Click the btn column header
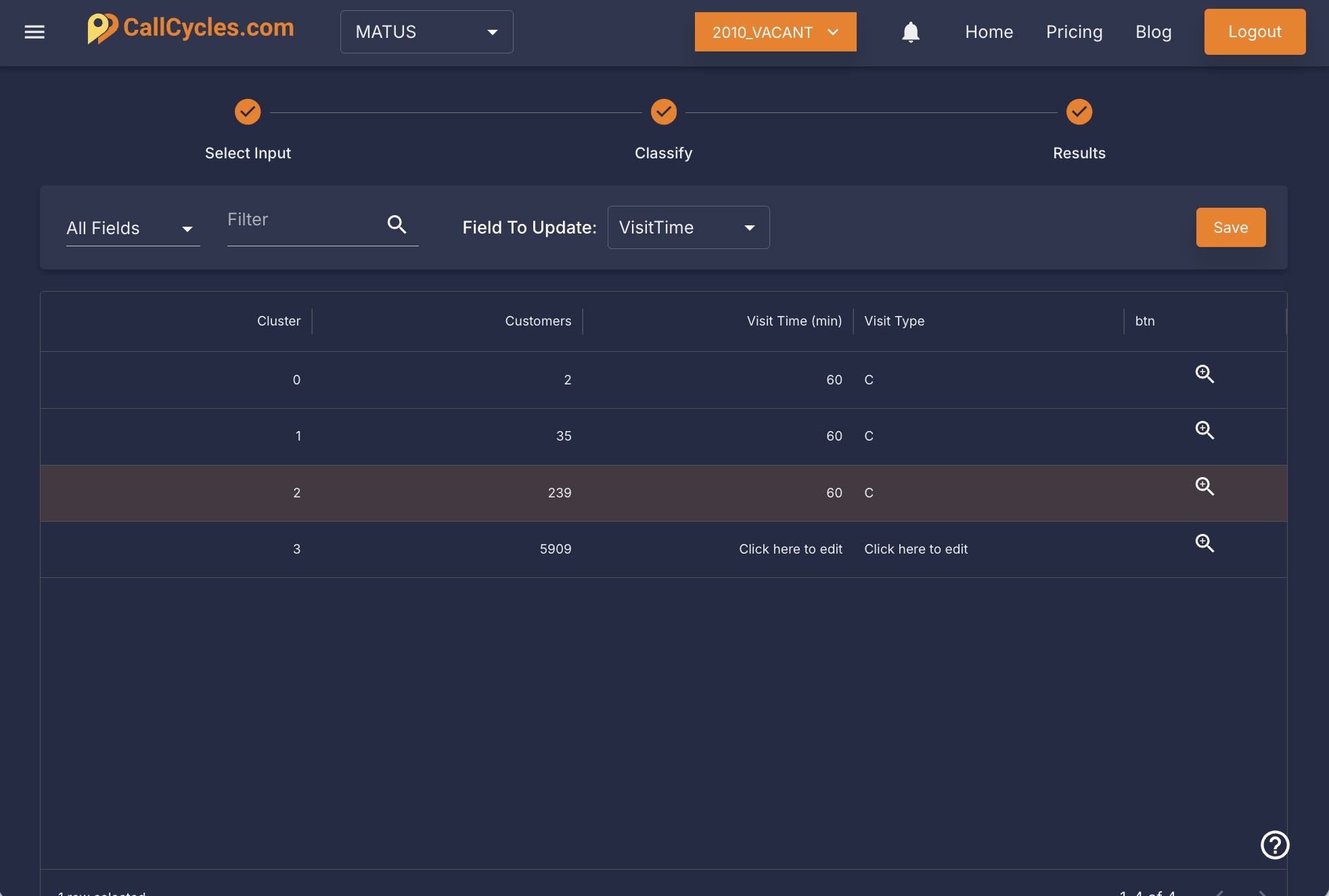This screenshot has width=1329, height=896. coord(1145,321)
